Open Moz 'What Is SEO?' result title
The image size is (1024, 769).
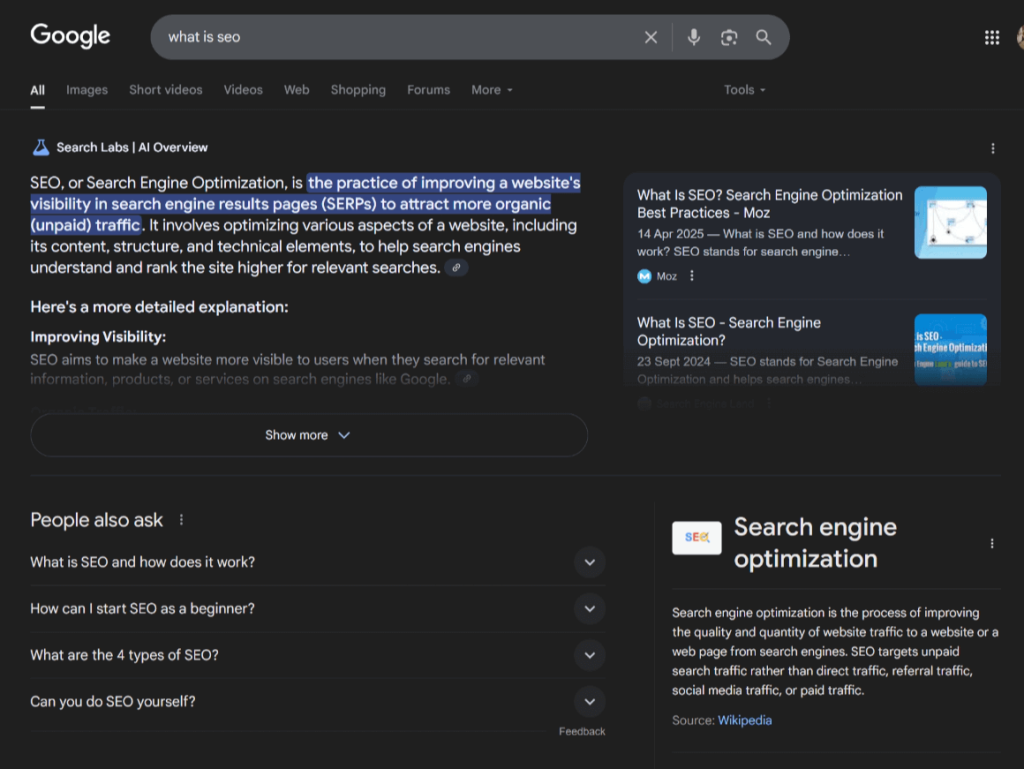769,204
